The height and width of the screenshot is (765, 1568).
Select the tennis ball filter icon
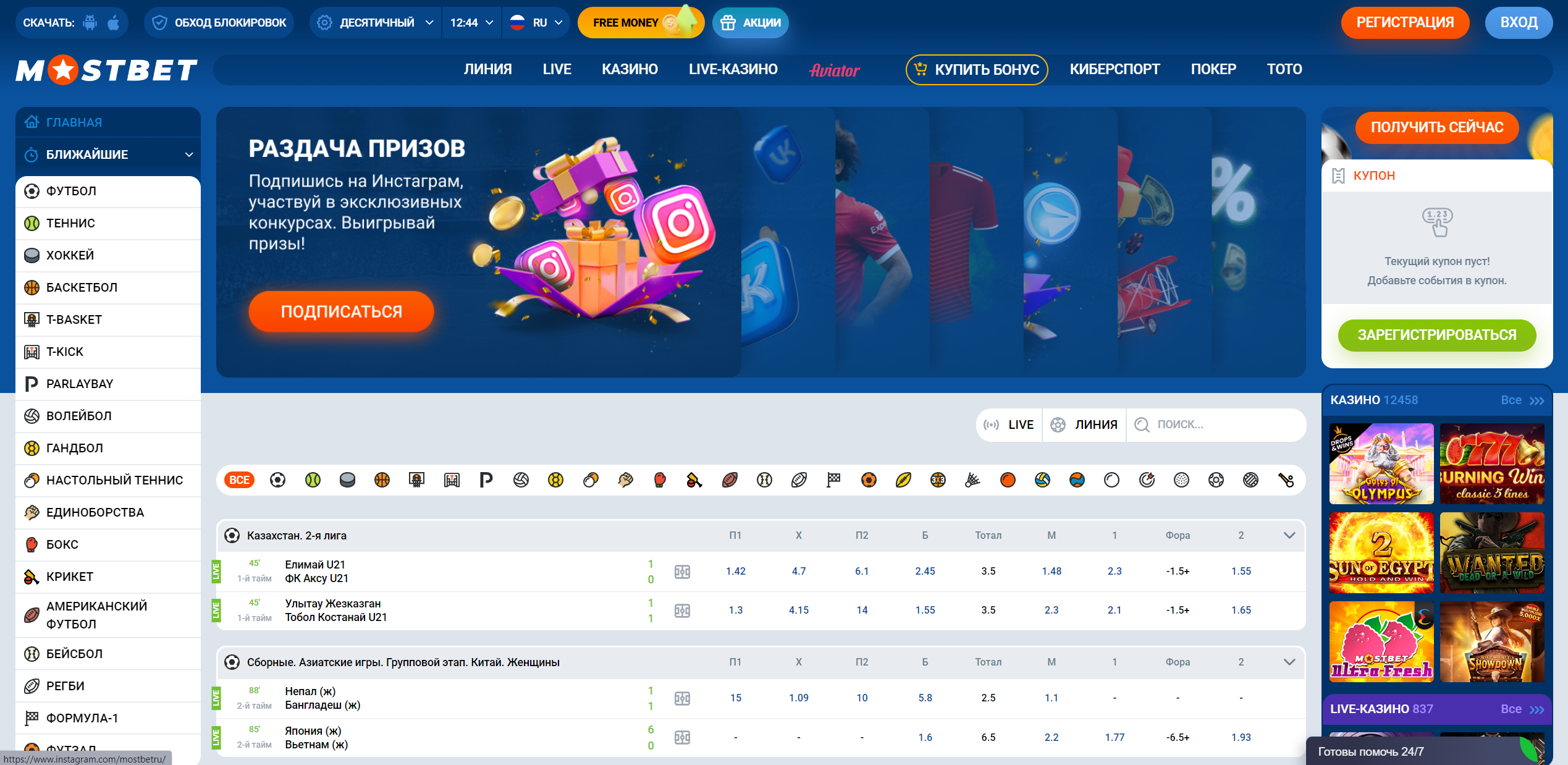(x=313, y=480)
